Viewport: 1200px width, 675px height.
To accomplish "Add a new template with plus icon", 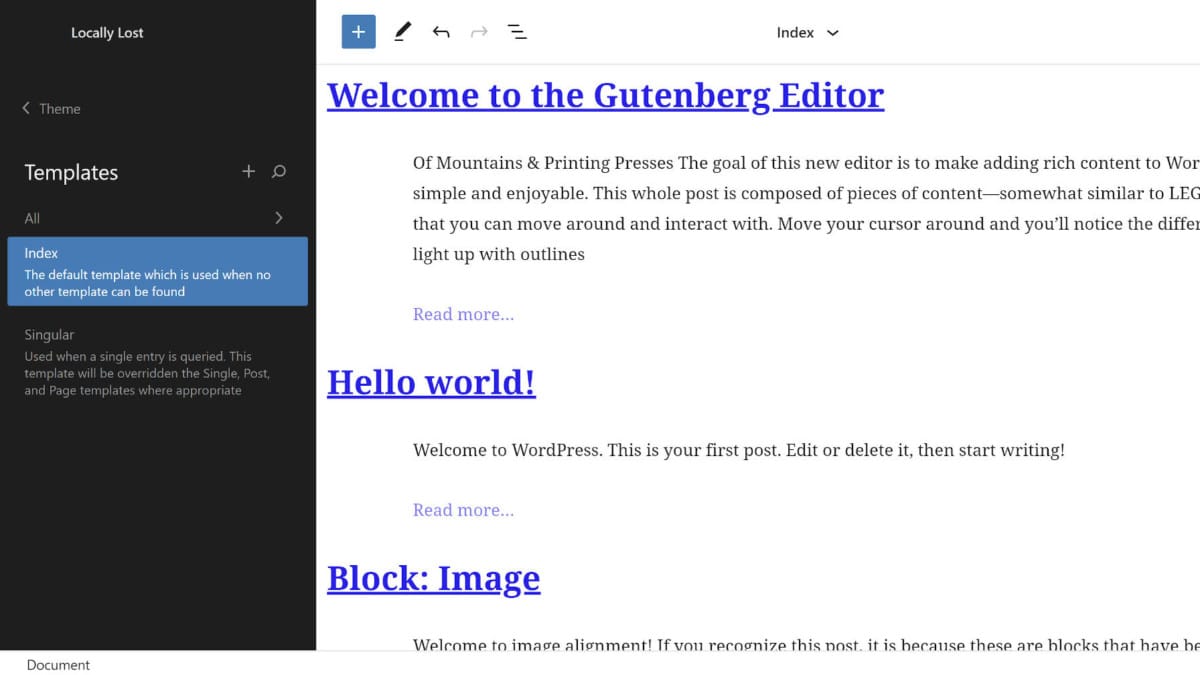I will click(x=249, y=172).
